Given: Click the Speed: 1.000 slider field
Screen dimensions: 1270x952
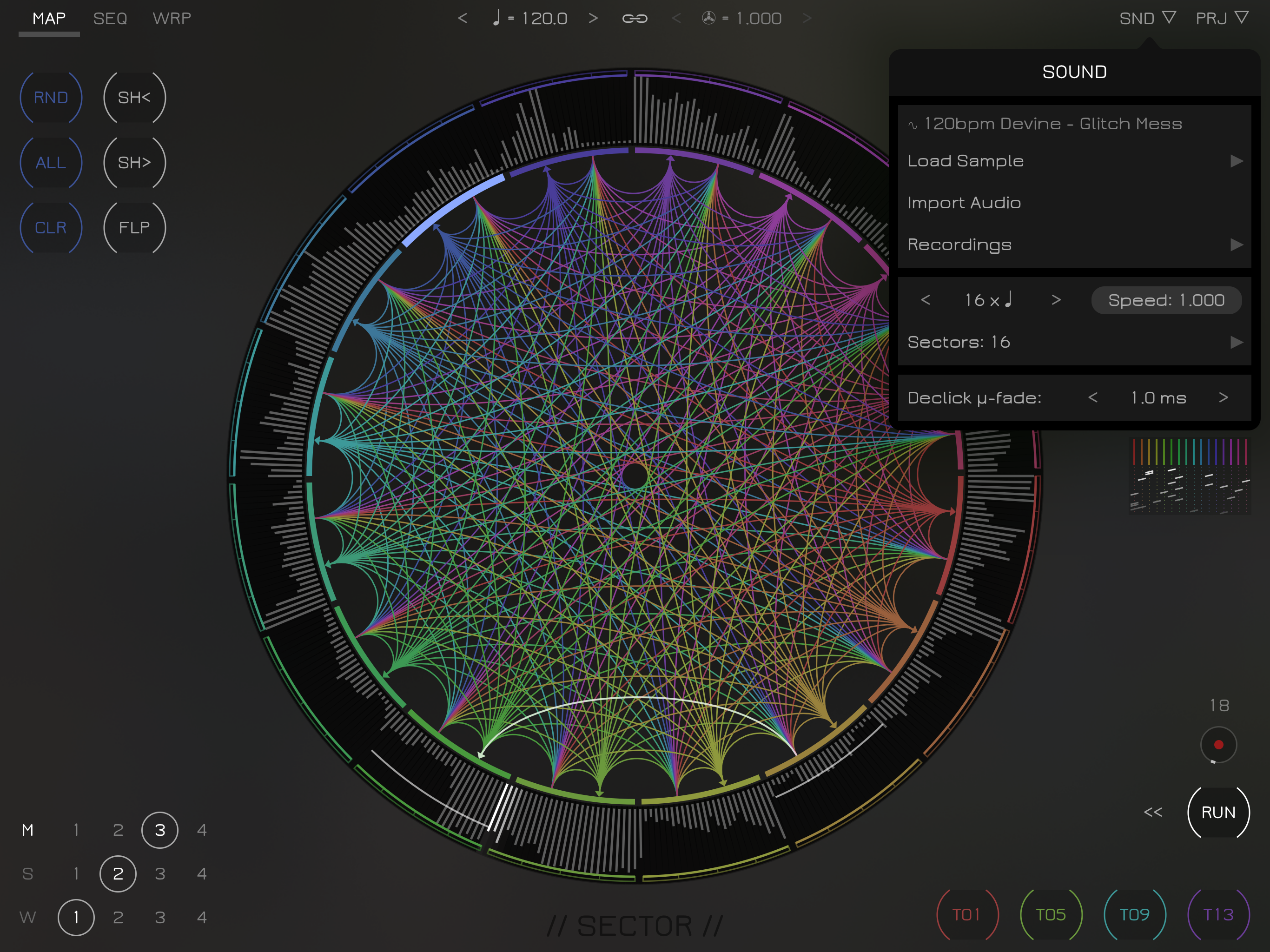Looking at the screenshot, I should point(1165,300).
